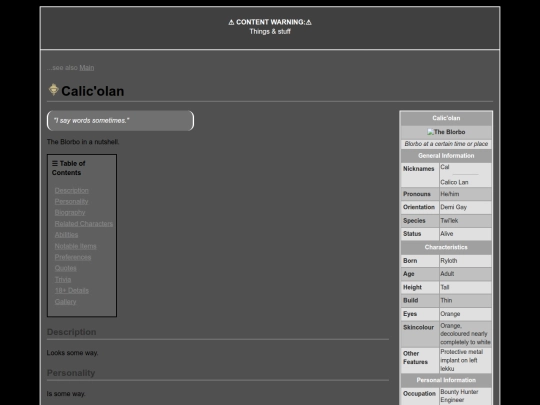Click 'Protective metal implant on left lekku' cell
Viewport: 540px width, 405px height.
pos(465,360)
